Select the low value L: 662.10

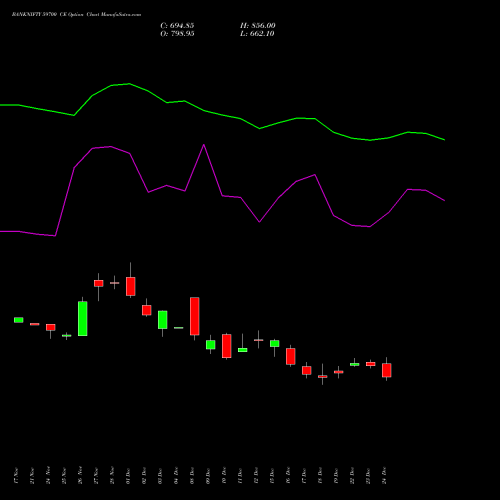click(x=257, y=34)
